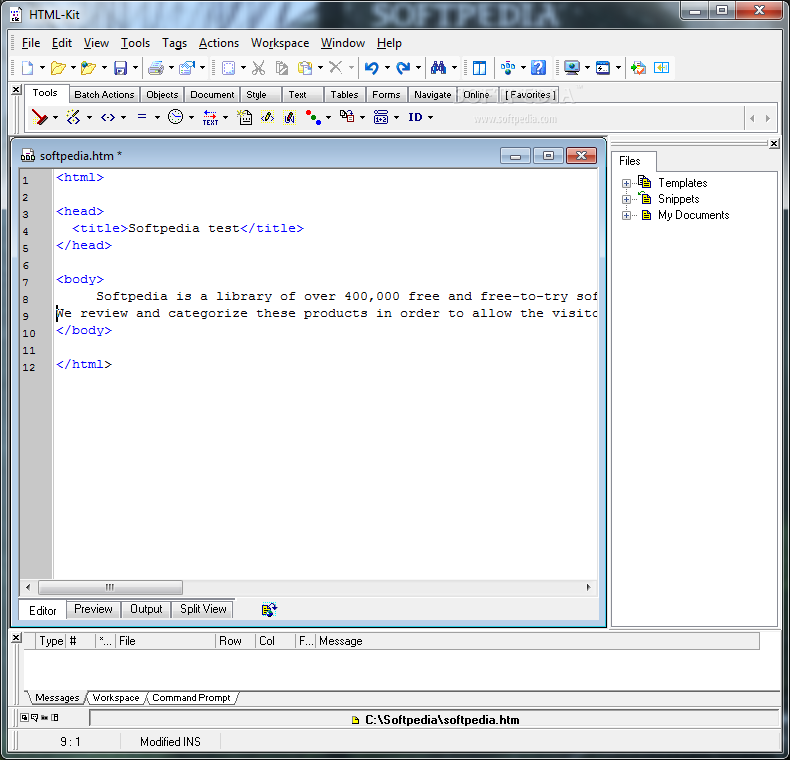
Task: Open dropdown arrow next to ID tool
Action: pyautogui.click(x=430, y=117)
